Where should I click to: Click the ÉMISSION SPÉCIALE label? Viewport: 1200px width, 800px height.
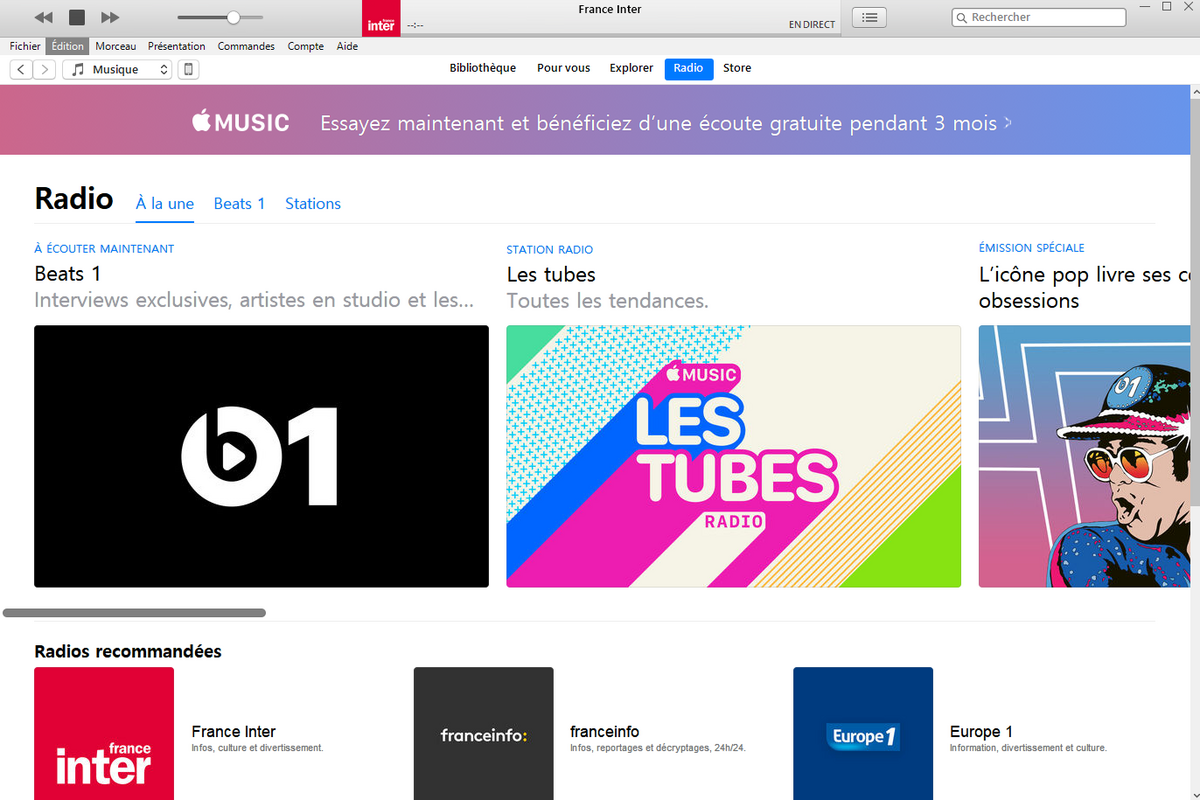(1032, 247)
